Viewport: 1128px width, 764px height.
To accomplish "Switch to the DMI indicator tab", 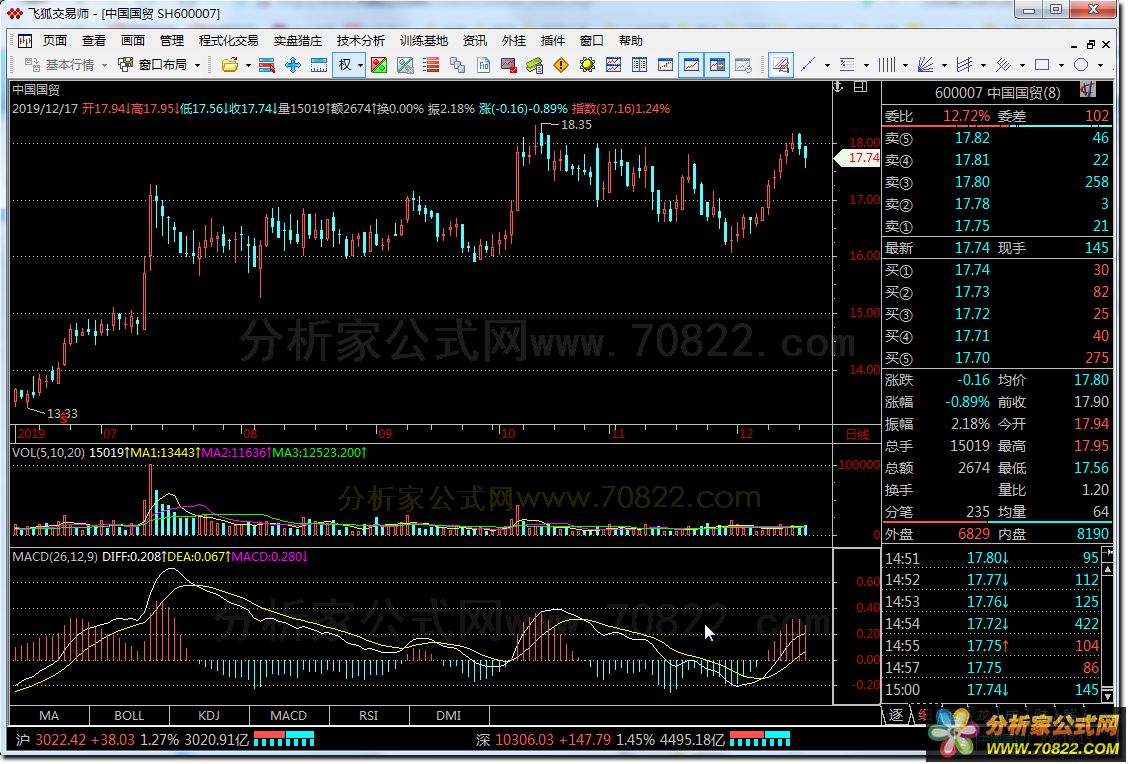I will [x=449, y=716].
